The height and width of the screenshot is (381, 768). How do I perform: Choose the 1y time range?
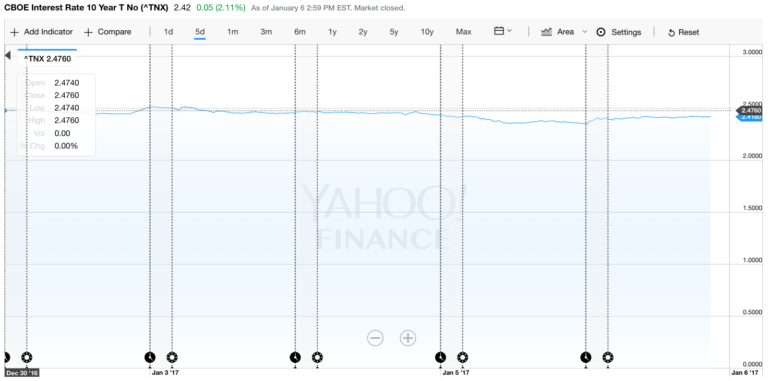point(333,32)
